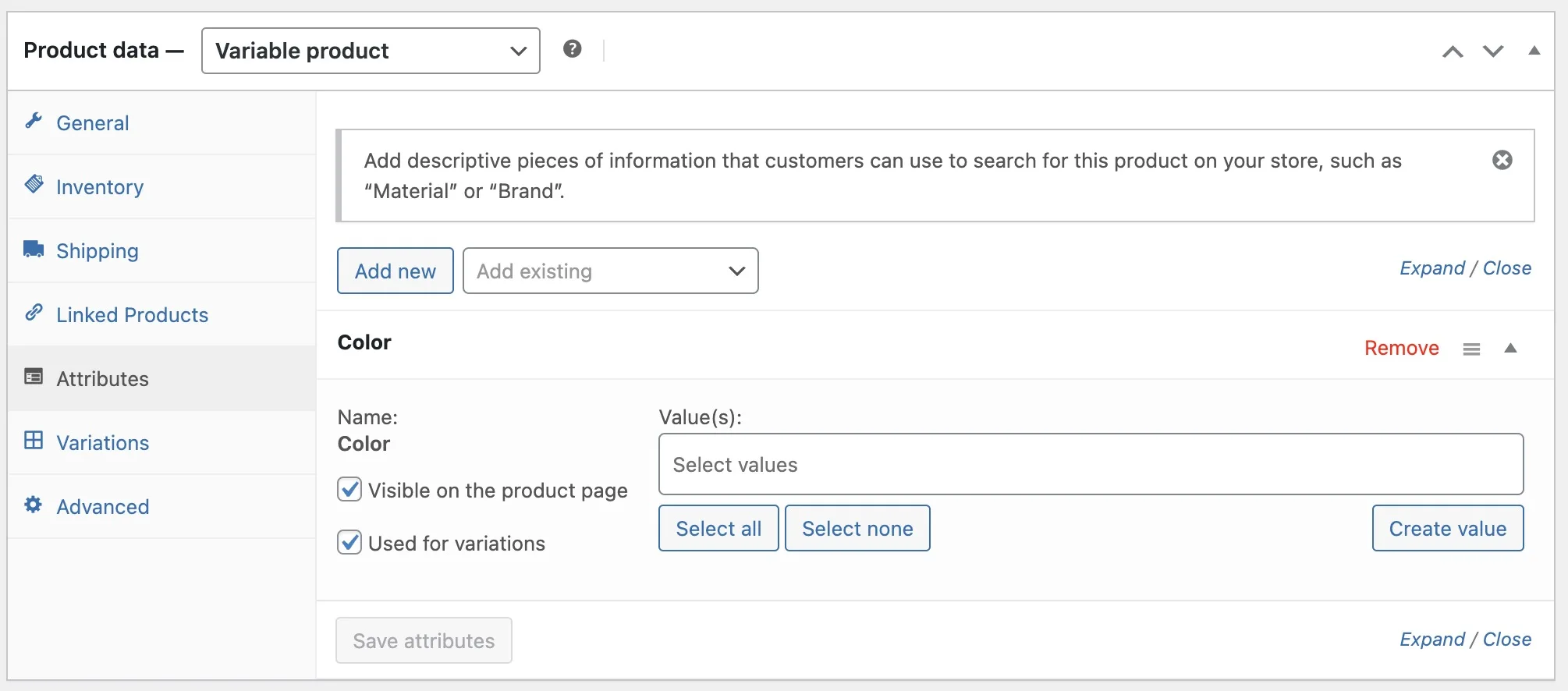This screenshot has width=1568, height=691.
Task: Open the product type dropdown
Action: pos(371,51)
